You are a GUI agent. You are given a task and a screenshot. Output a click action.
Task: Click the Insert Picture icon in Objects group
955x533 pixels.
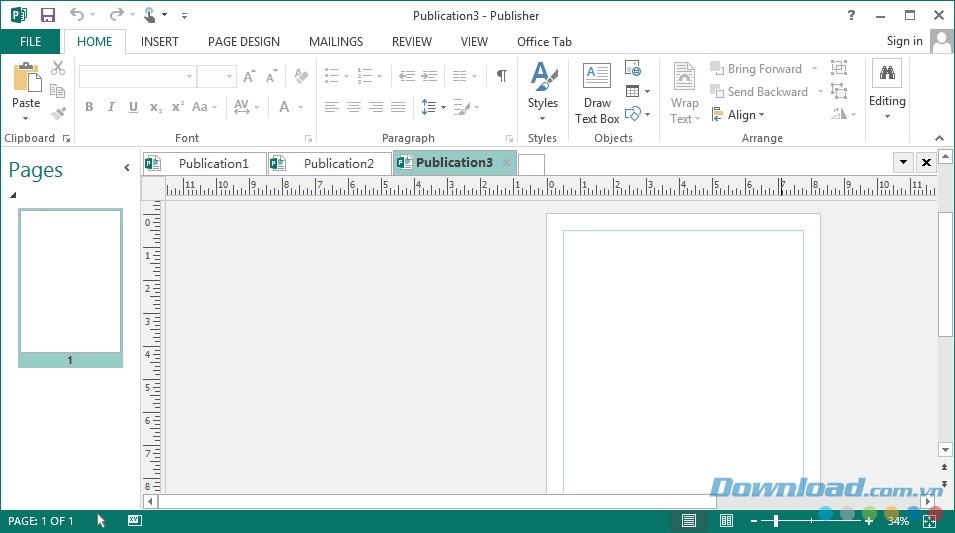[x=632, y=68]
